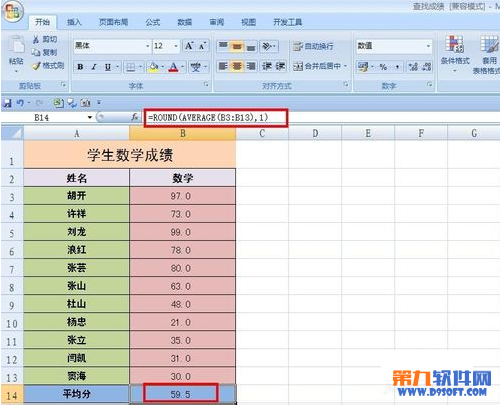Open the 字体 dialog launcher
Image resolution: width=500 pixels, height=407 pixels.
click(x=206, y=84)
